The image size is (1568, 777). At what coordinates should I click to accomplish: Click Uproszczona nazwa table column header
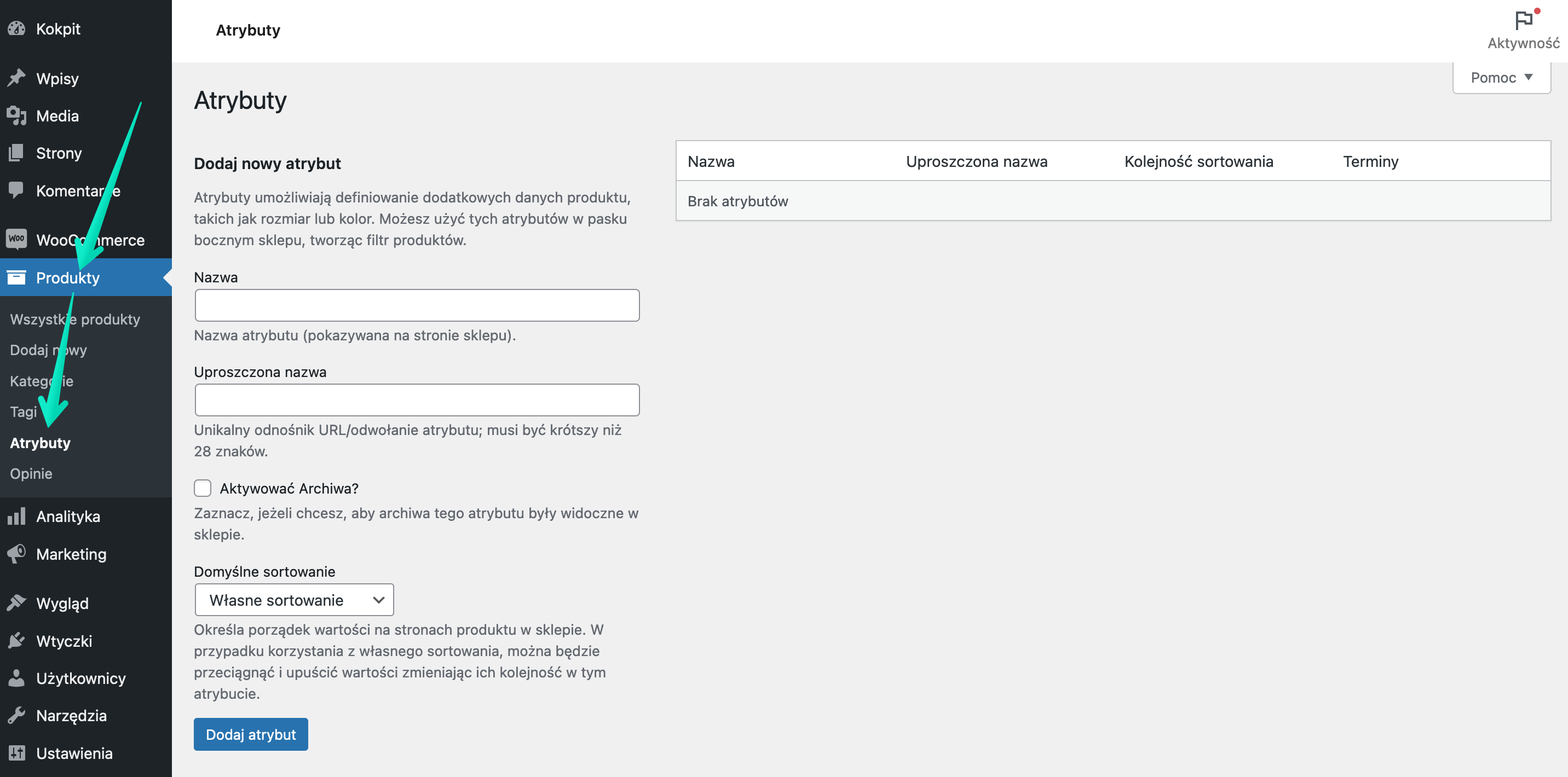point(976,161)
